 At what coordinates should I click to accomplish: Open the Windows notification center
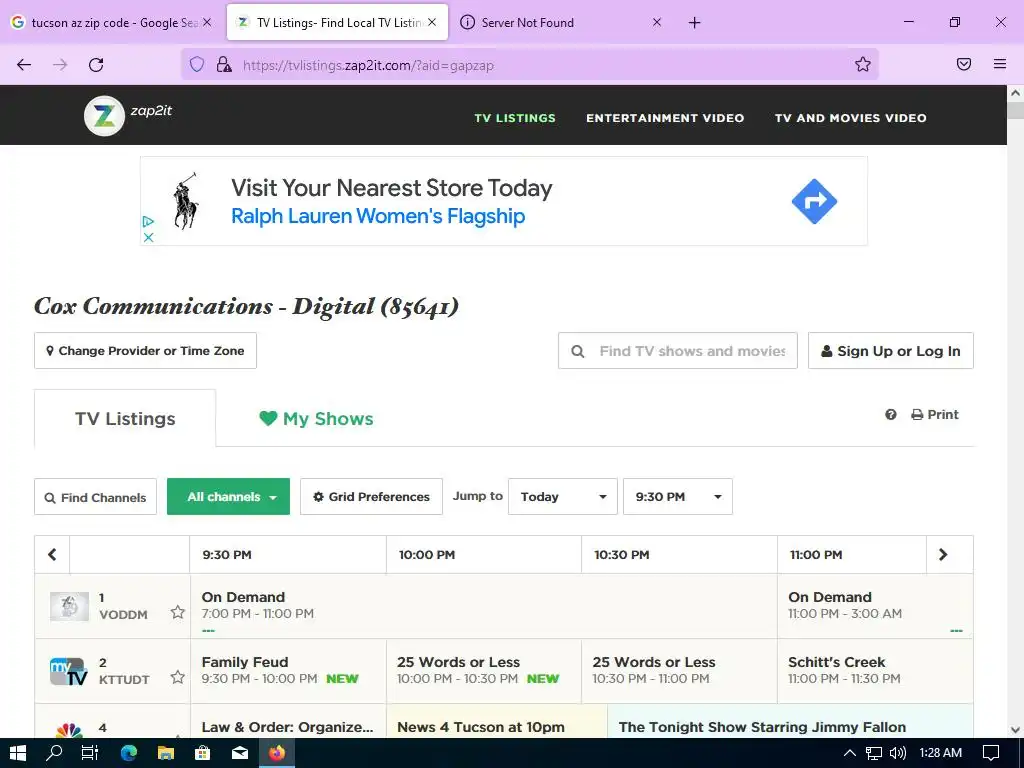[991, 753]
